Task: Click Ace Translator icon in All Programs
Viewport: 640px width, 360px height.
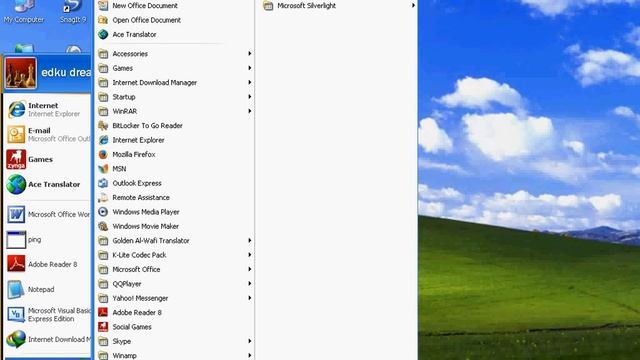Action: tap(103, 34)
